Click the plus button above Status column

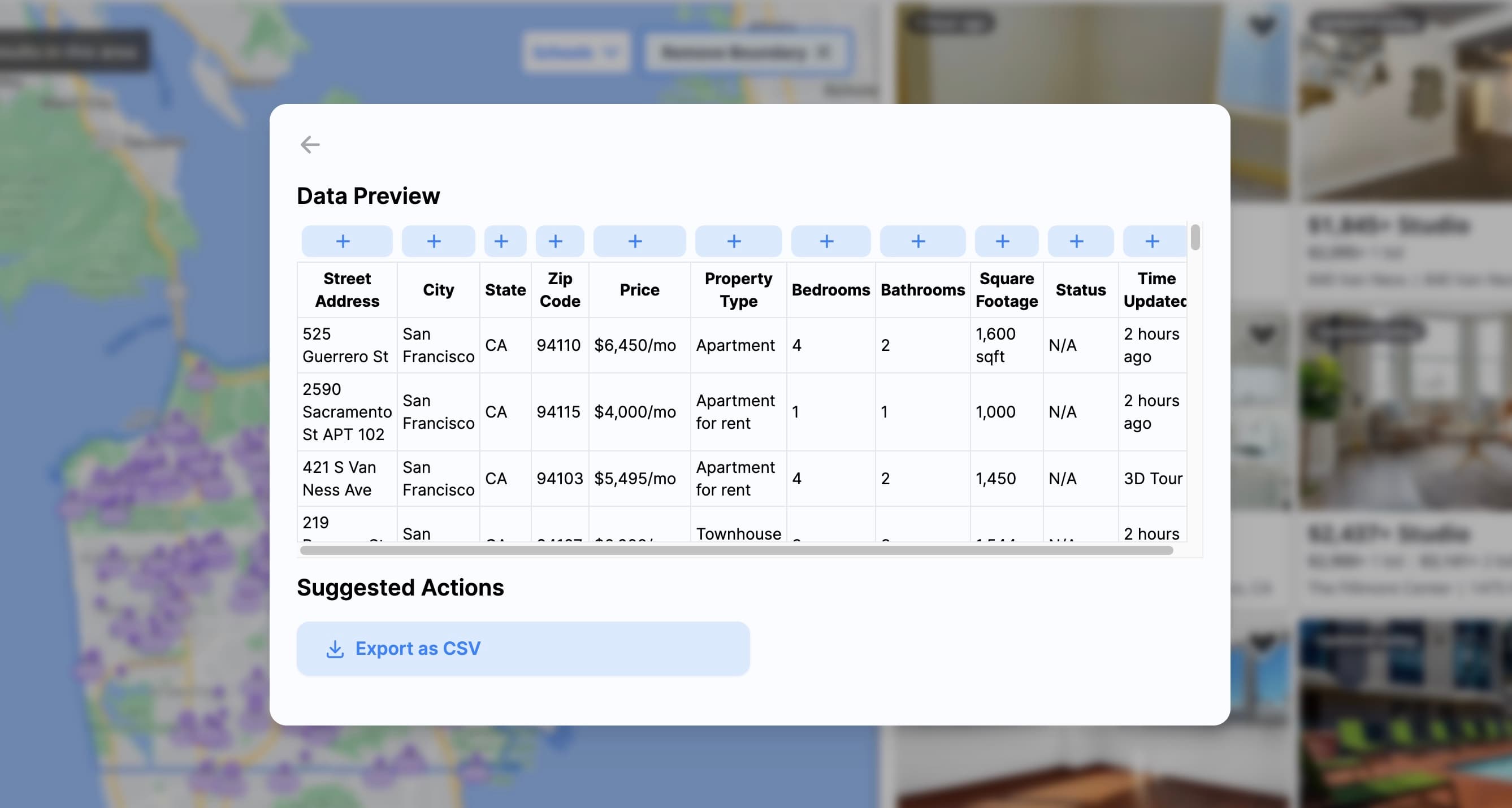point(1080,241)
